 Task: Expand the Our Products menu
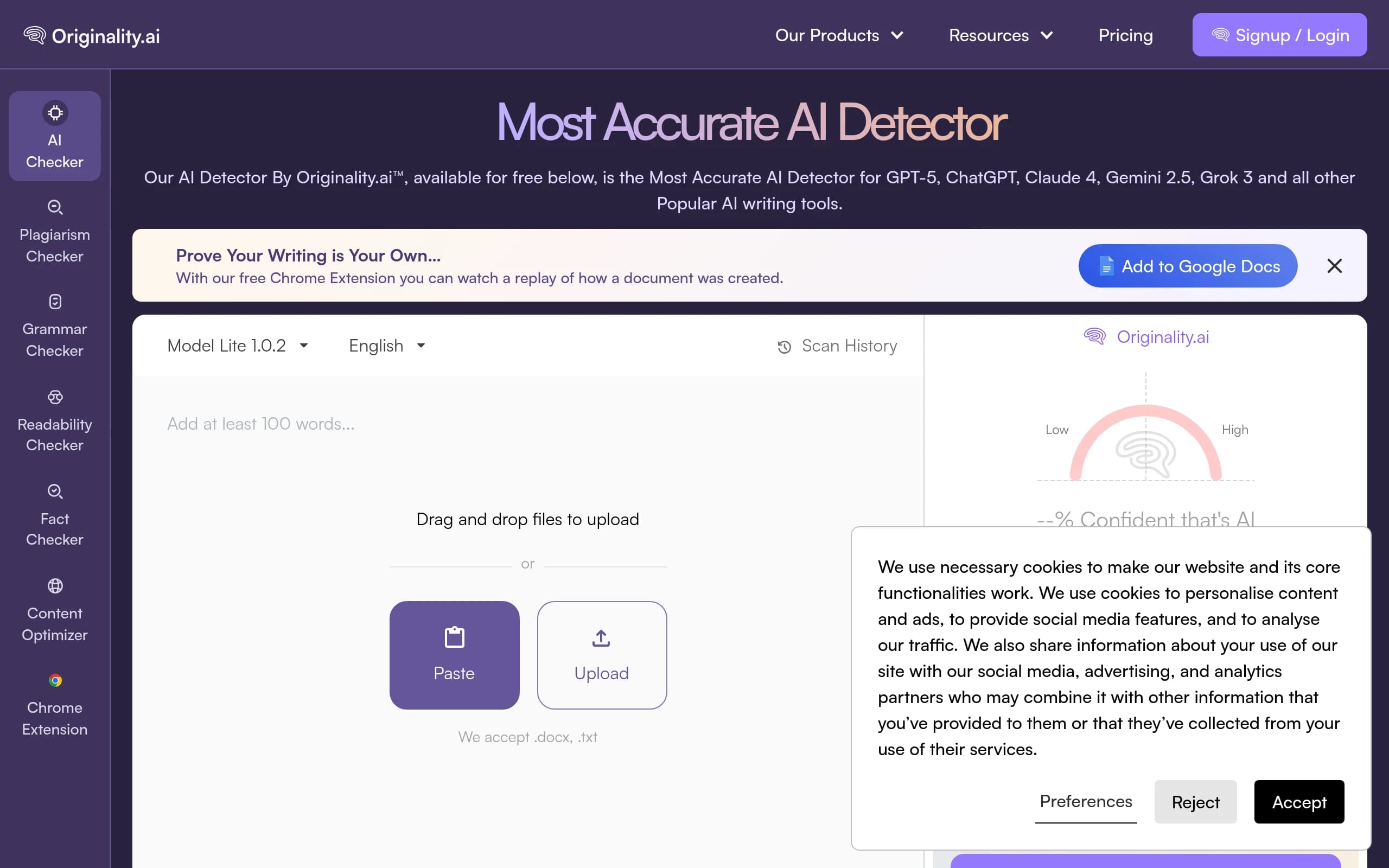click(839, 36)
